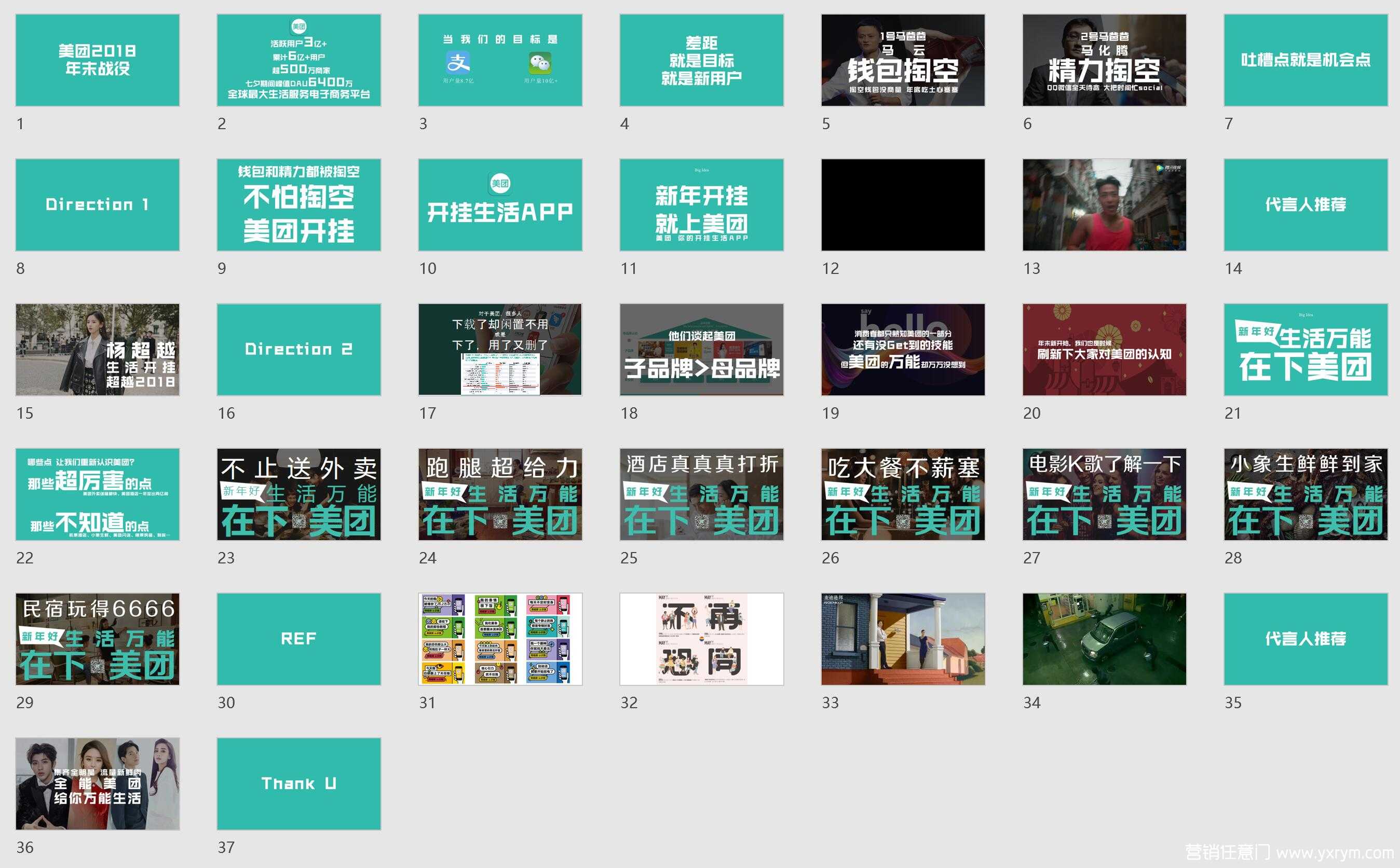The image size is (1400, 868).
Task: Select slide 18 reading 子品牌>母品牌
Action: [702, 350]
